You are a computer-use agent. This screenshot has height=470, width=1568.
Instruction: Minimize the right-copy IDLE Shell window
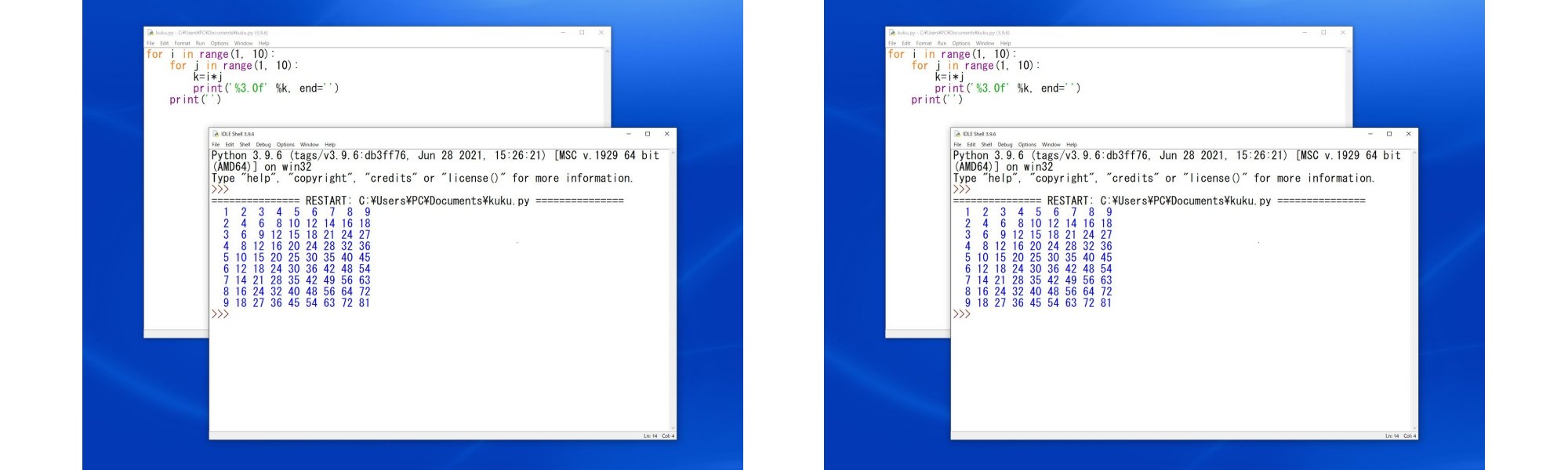[1370, 134]
